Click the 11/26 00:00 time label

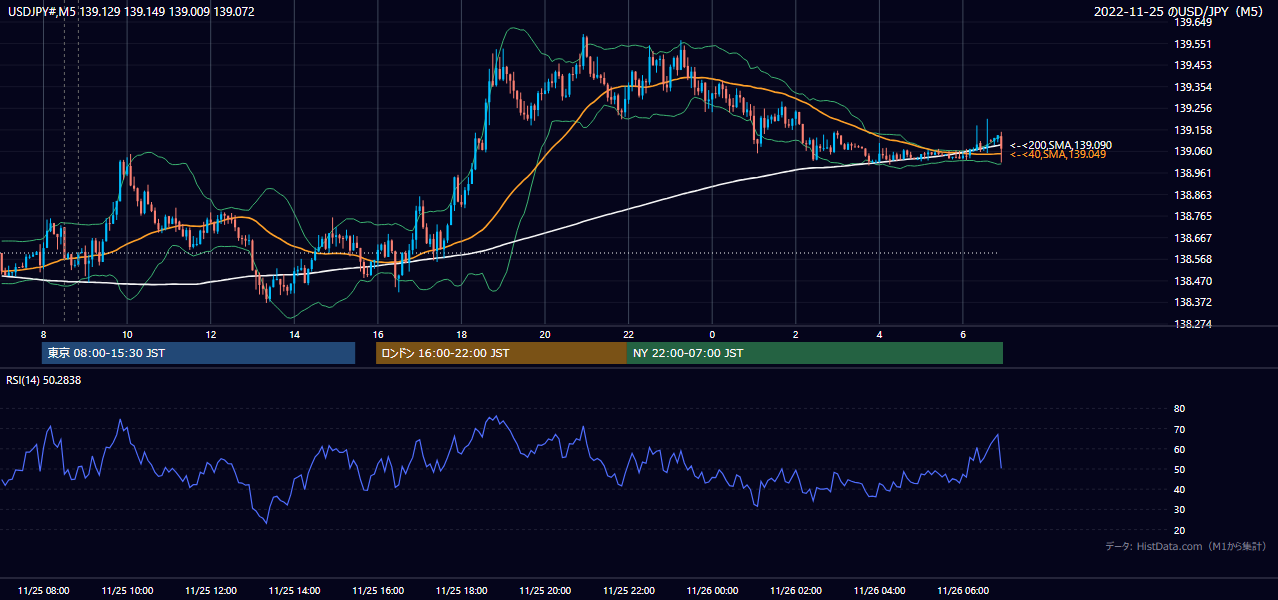click(711, 590)
